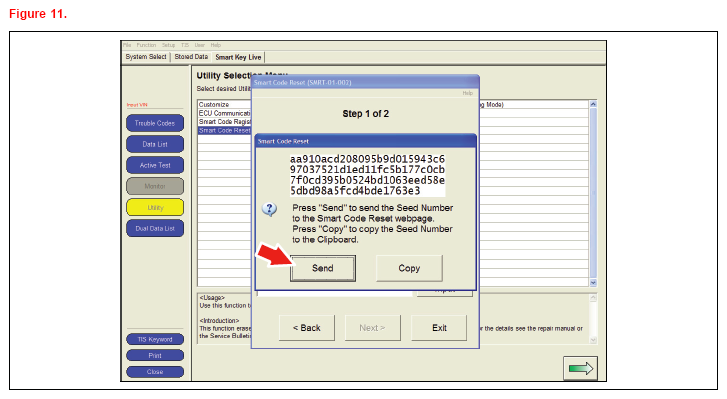Switch to the Stored Data tab
This screenshot has height=399, width=727.
[x=191, y=57]
